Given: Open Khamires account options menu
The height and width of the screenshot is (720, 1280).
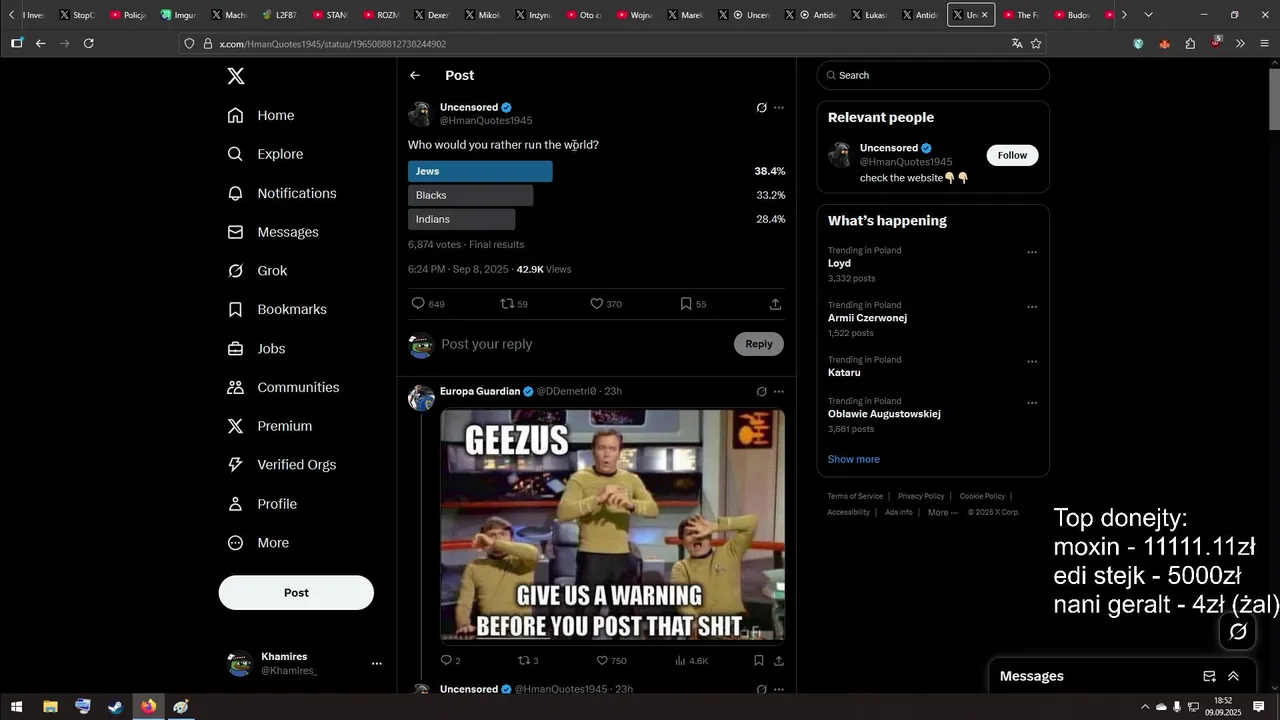Looking at the screenshot, I should pyautogui.click(x=377, y=664).
